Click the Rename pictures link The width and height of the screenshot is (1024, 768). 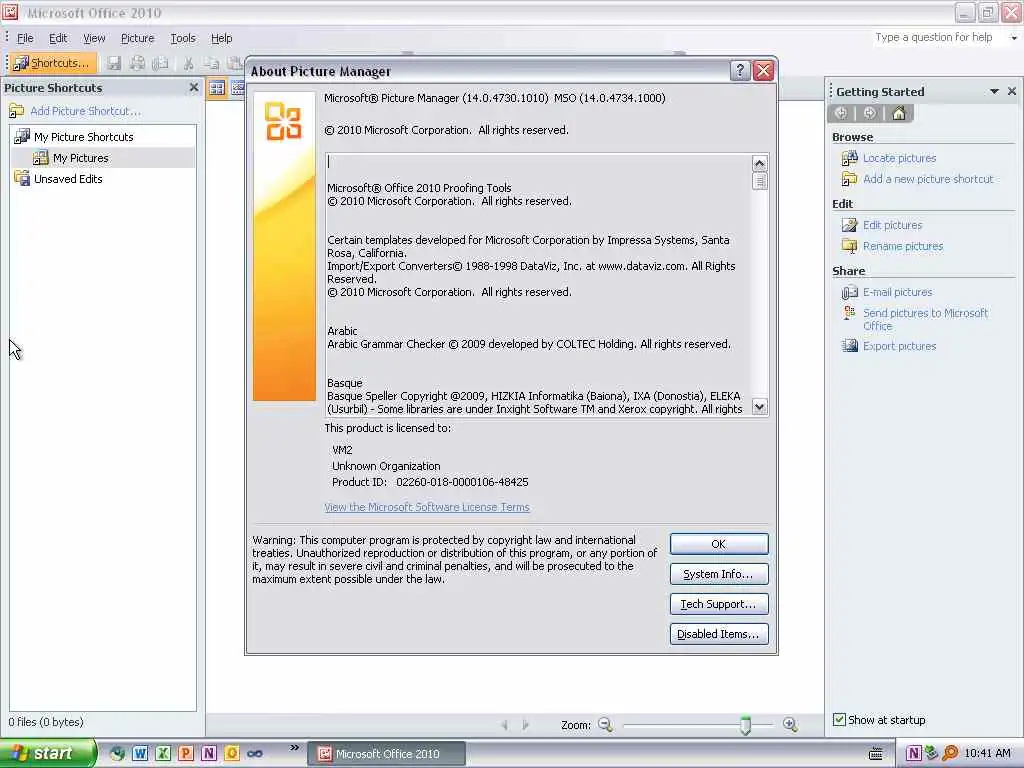(x=903, y=246)
